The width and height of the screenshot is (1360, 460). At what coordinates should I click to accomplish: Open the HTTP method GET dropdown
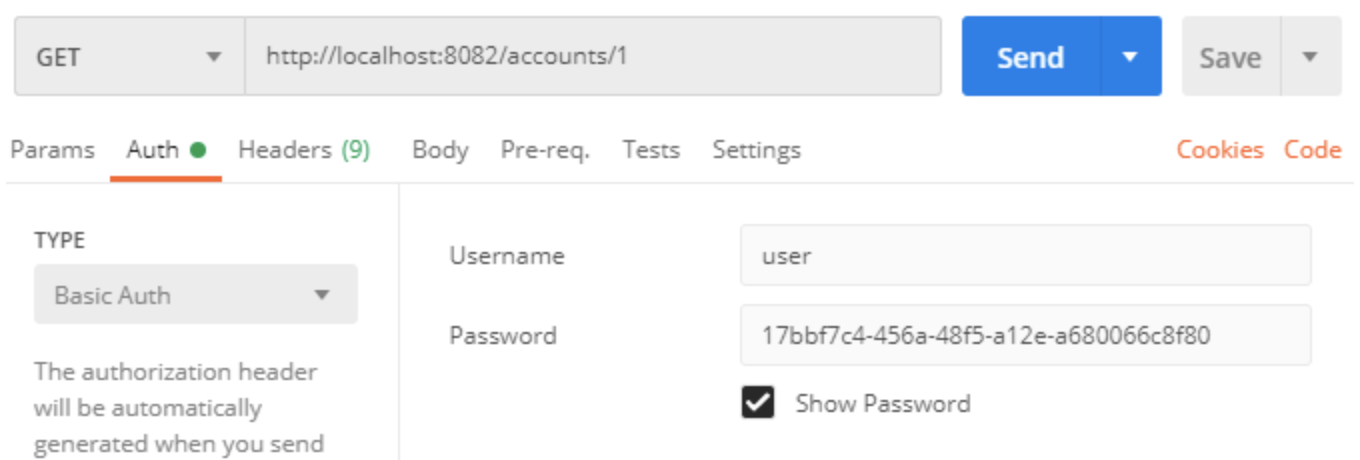tap(129, 57)
